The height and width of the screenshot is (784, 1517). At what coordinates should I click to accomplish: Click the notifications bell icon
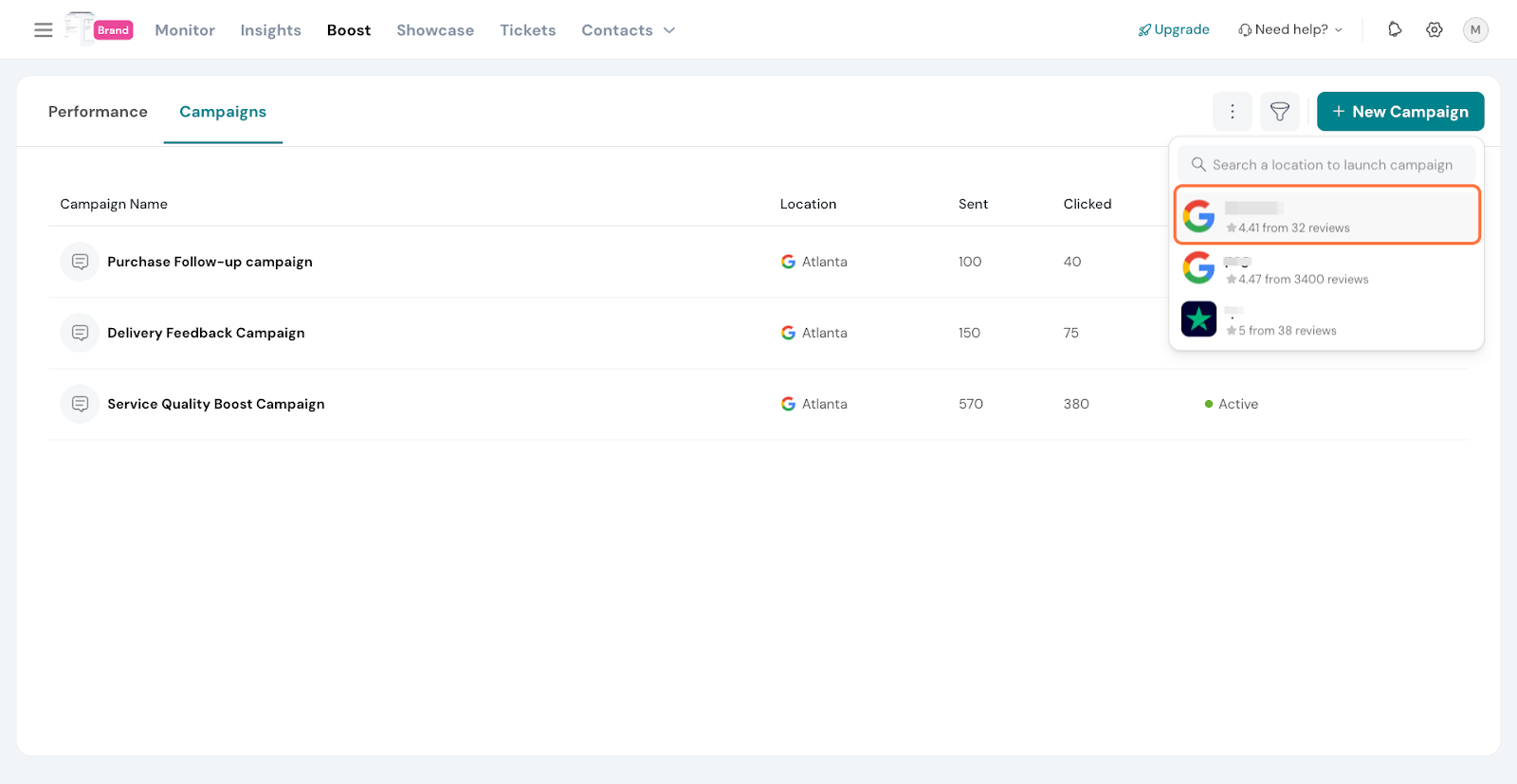(1394, 29)
